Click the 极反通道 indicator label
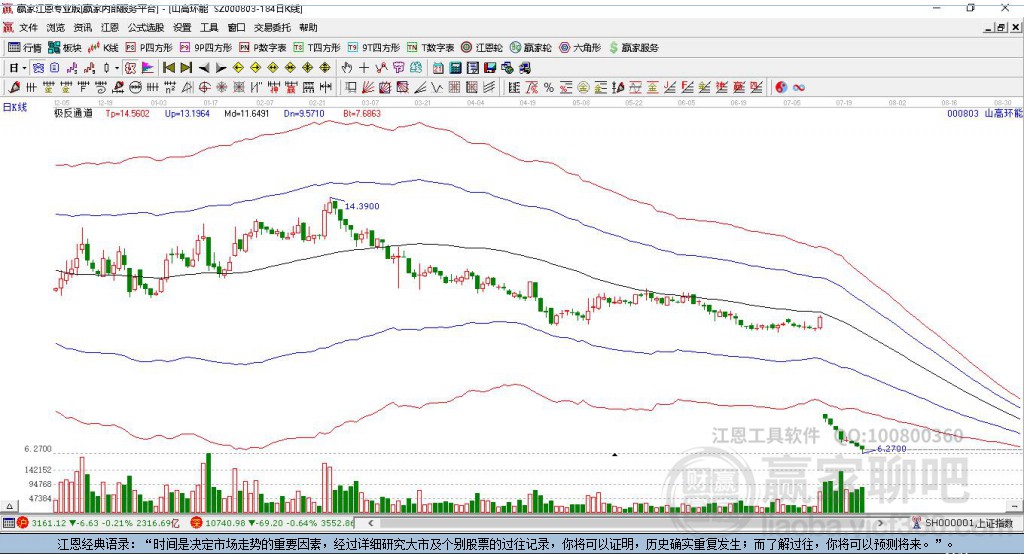The width and height of the screenshot is (1024, 554). pos(73,114)
